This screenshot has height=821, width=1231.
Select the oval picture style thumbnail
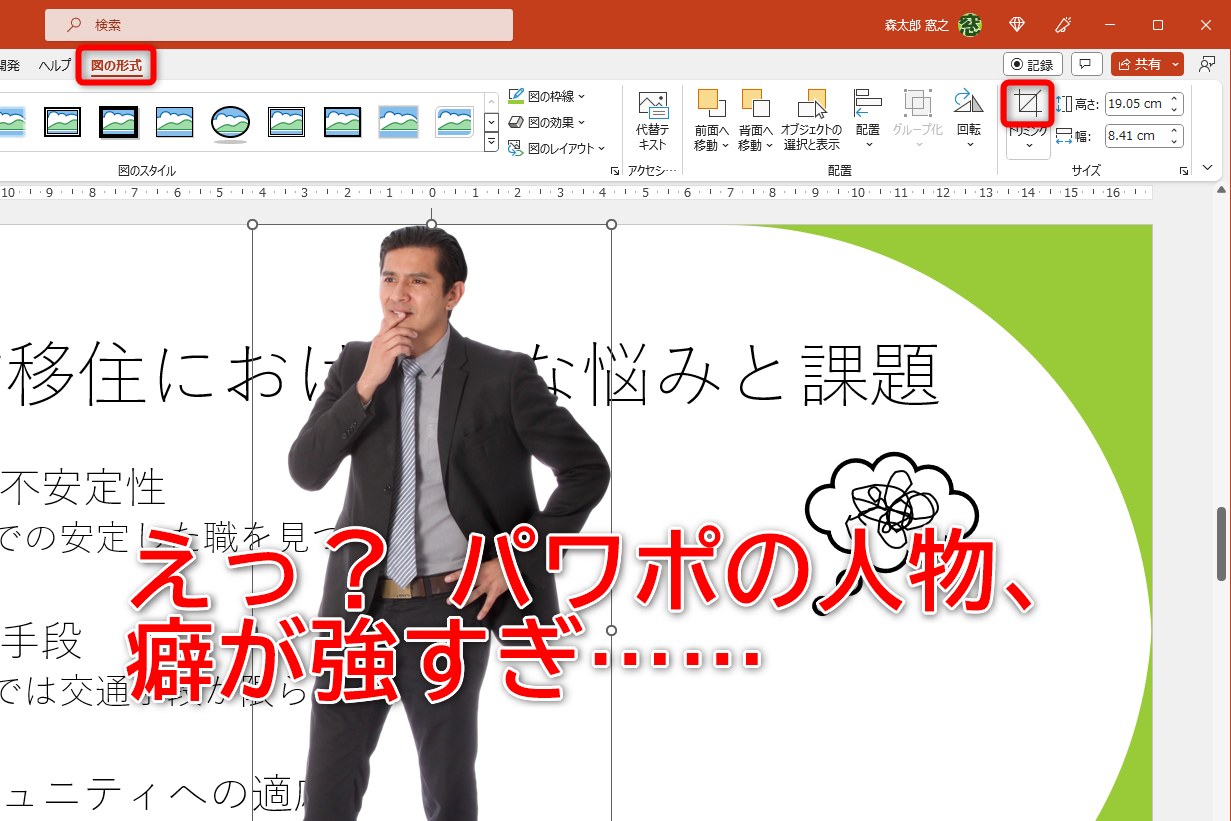click(x=230, y=122)
